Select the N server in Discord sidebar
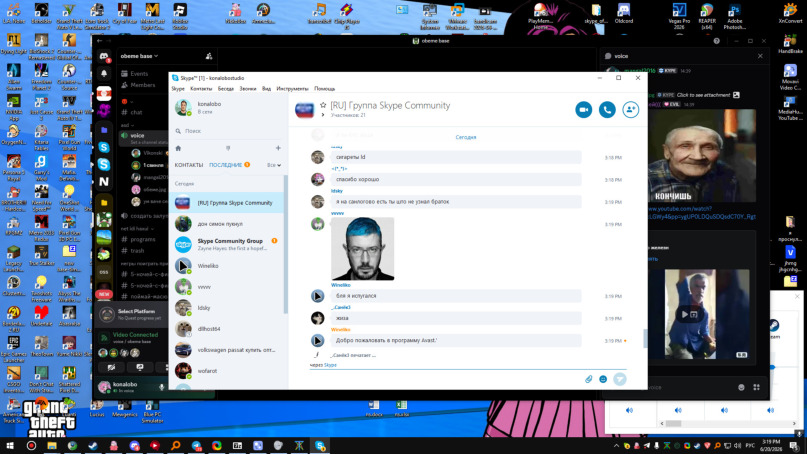This screenshot has width=807, height=454. click(x=104, y=182)
